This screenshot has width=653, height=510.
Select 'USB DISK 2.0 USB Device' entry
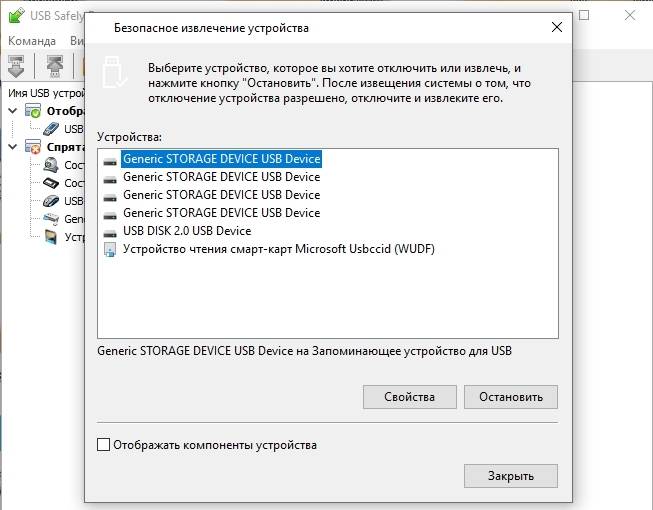187,231
